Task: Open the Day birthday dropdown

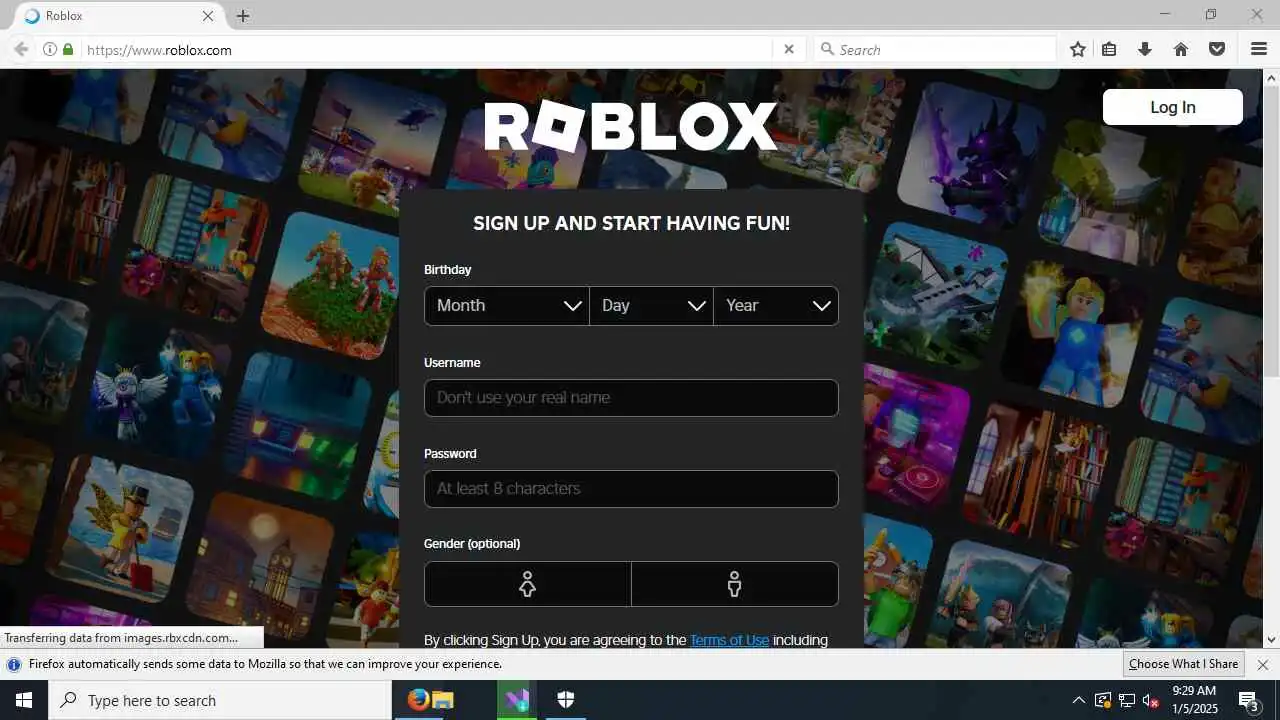Action: click(652, 306)
